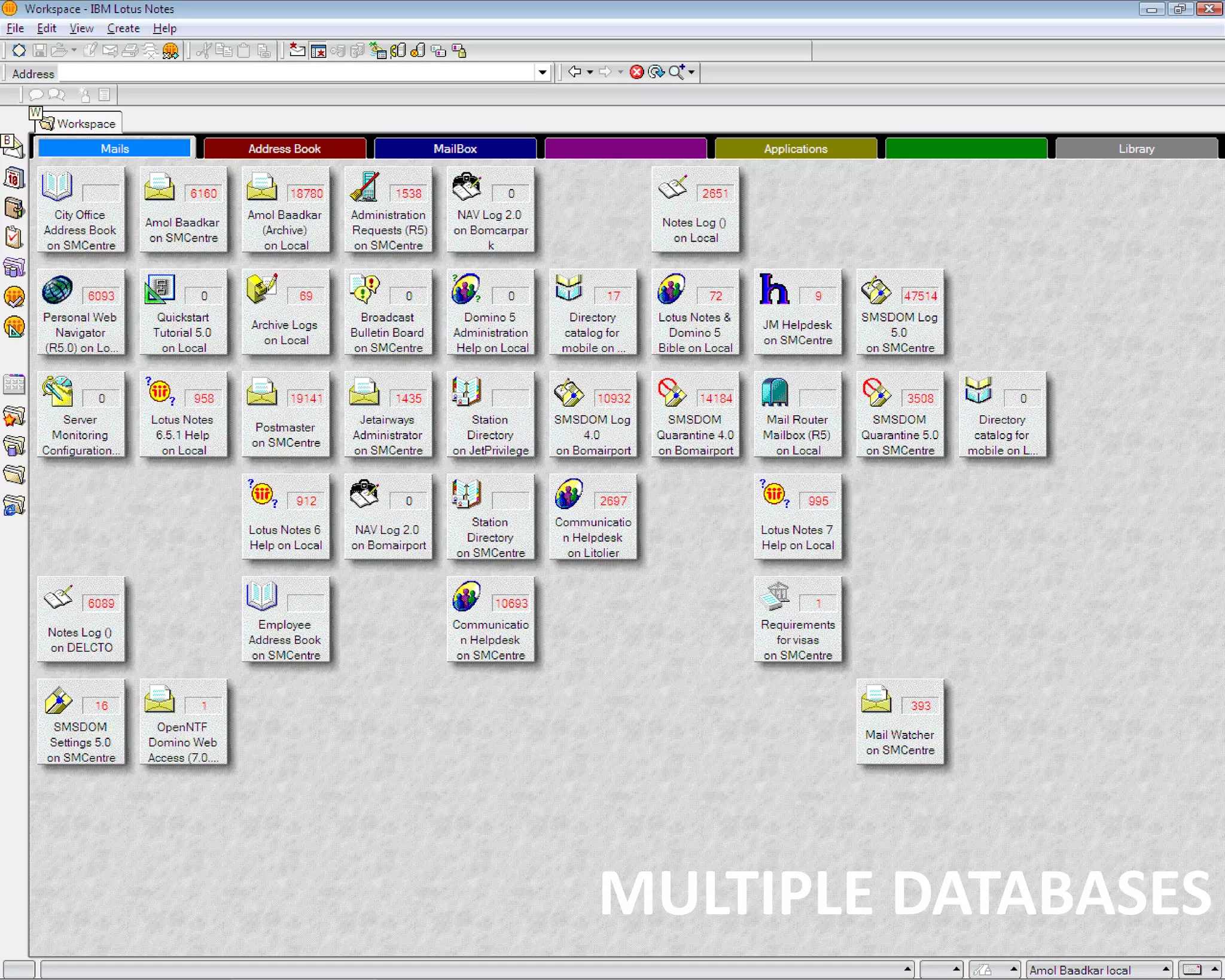The height and width of the screenshot is (980, 1225).
Task: Switch to the untitled green workspace tab
Action: [x=966, y=148]
